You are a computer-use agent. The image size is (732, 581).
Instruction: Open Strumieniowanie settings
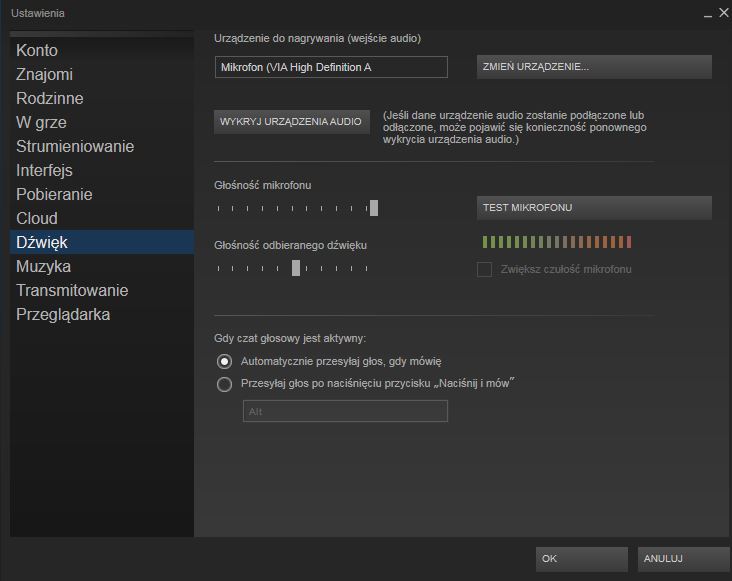[102, 147]
